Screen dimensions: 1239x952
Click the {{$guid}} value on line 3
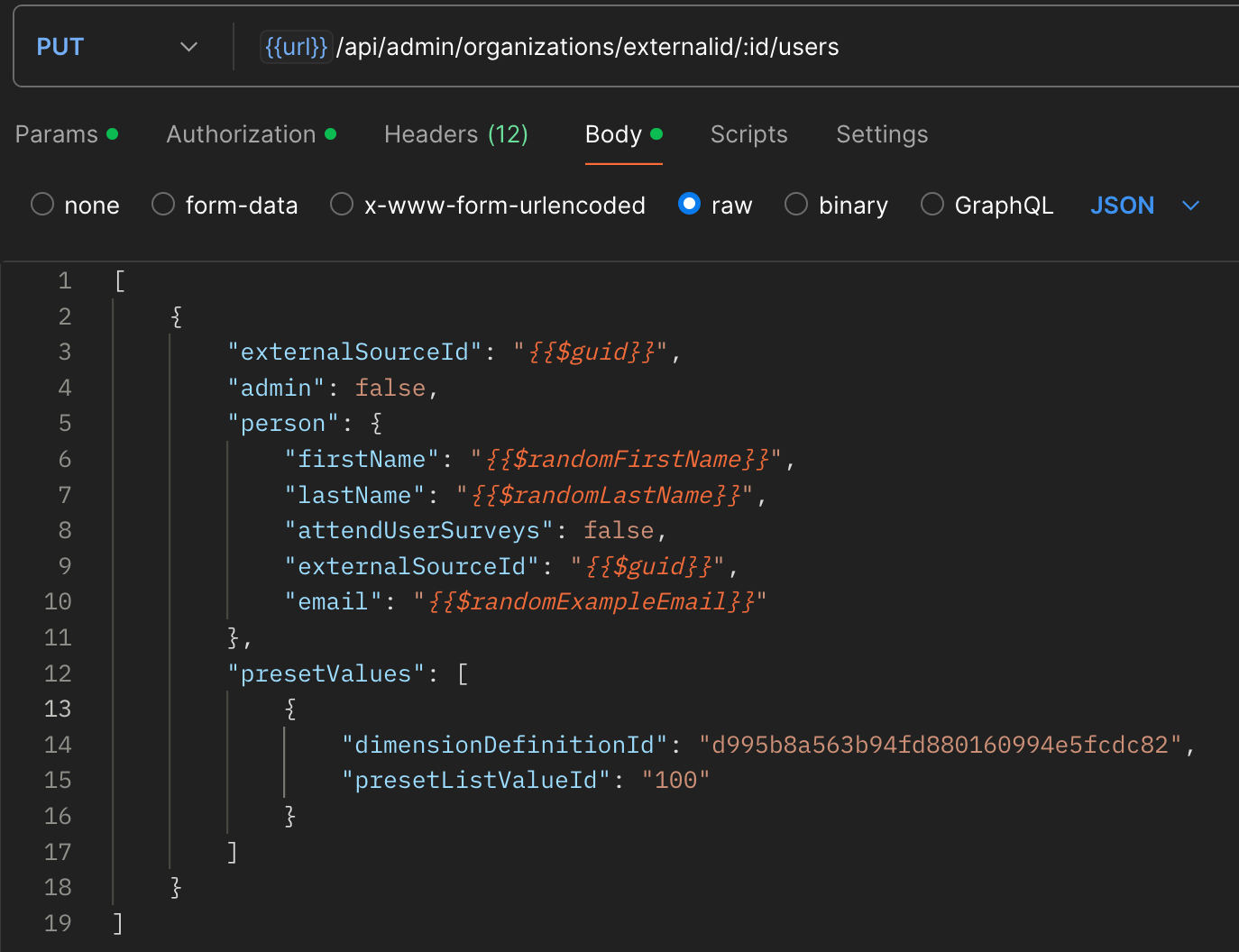[591, 352]
